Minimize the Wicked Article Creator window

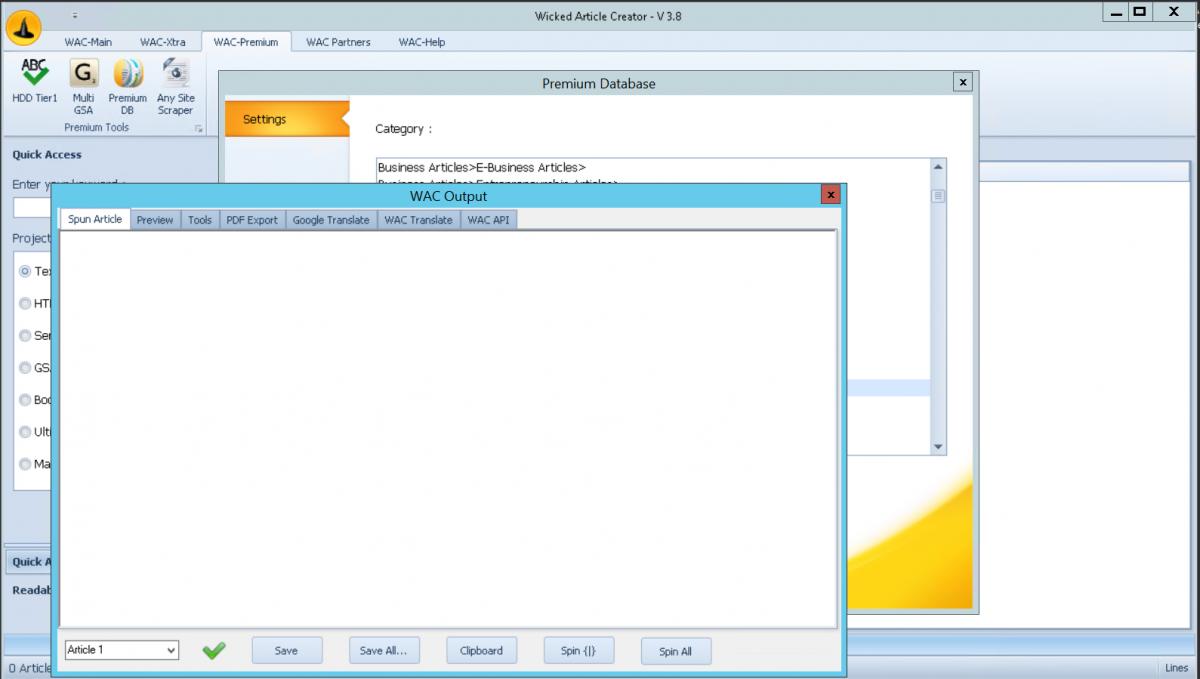point(1117,12)
